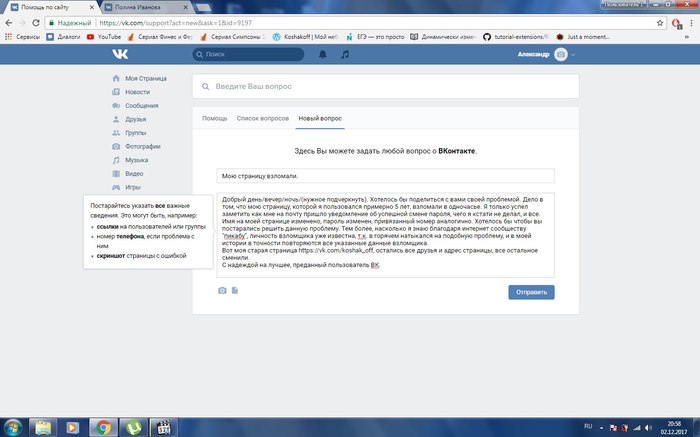
Task: Attach a photo with the camera icon
Action: point(222,291)
